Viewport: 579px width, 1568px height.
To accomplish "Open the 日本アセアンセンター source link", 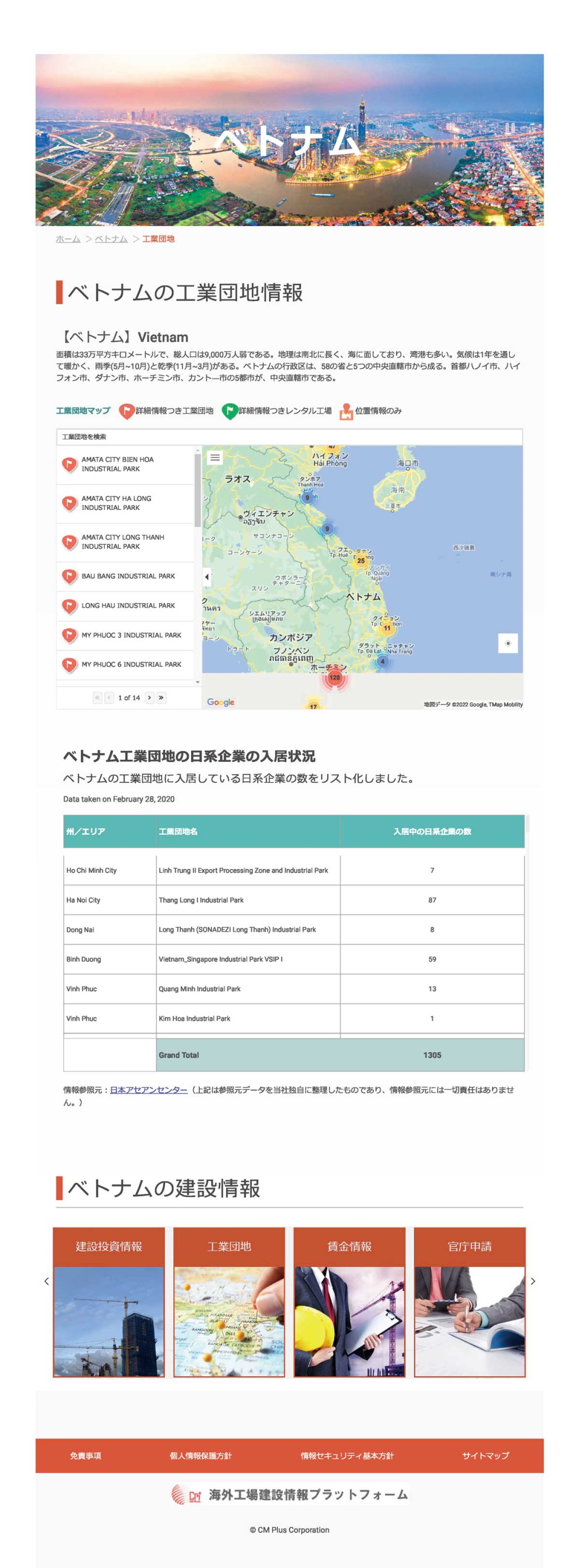I will 148,1089.
